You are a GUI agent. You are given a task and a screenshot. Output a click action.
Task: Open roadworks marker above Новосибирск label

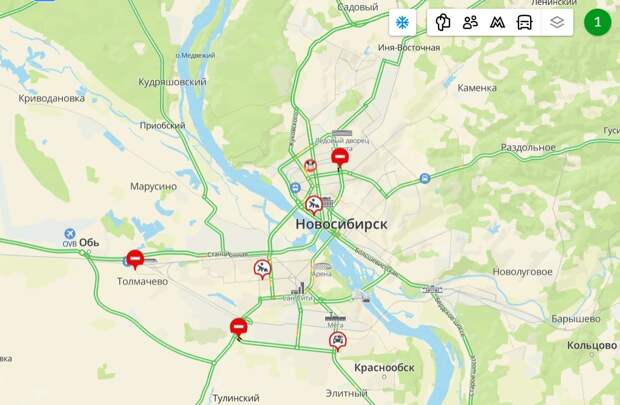pos(314,204)
